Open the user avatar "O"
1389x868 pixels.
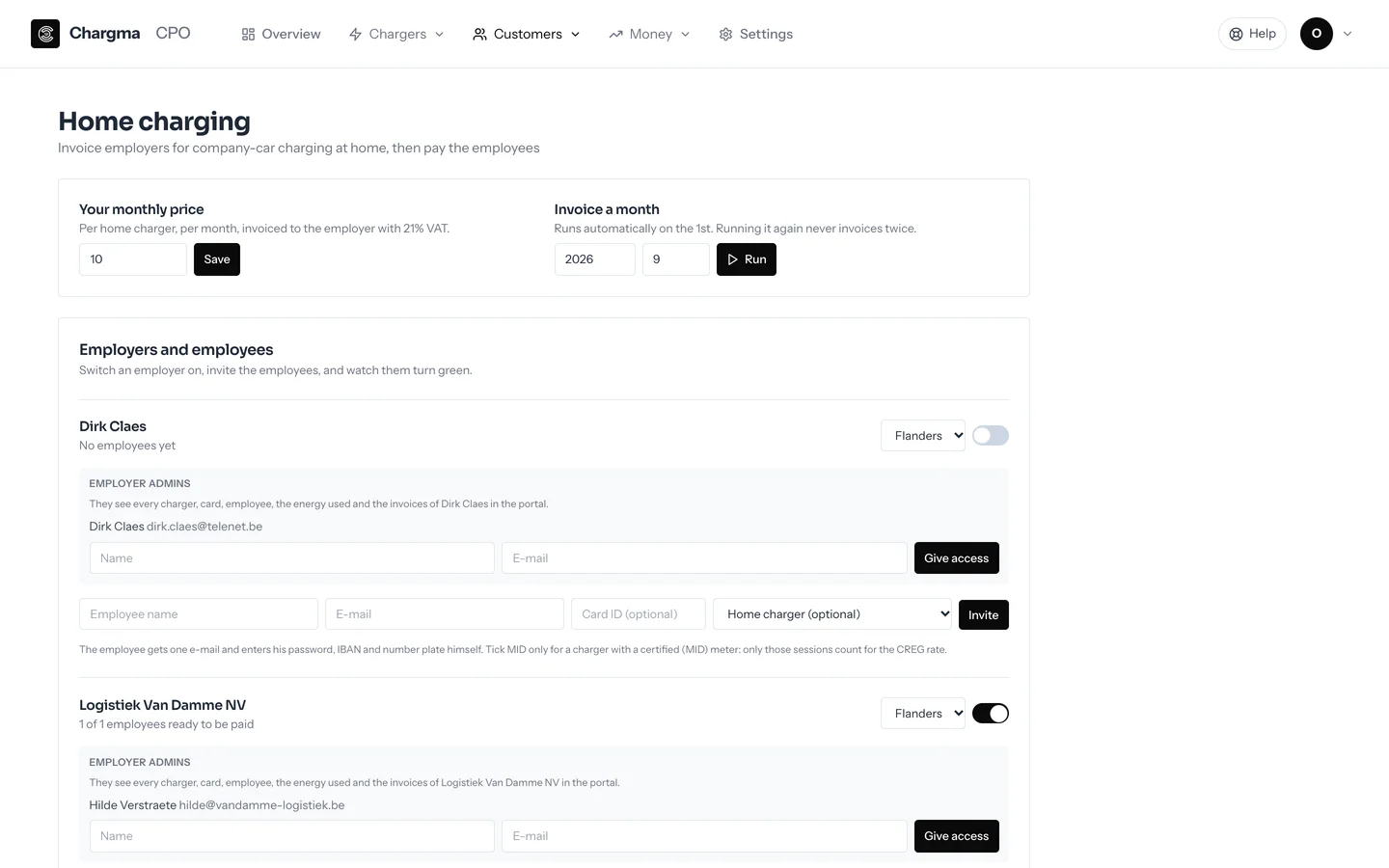tap(1317, 34)
